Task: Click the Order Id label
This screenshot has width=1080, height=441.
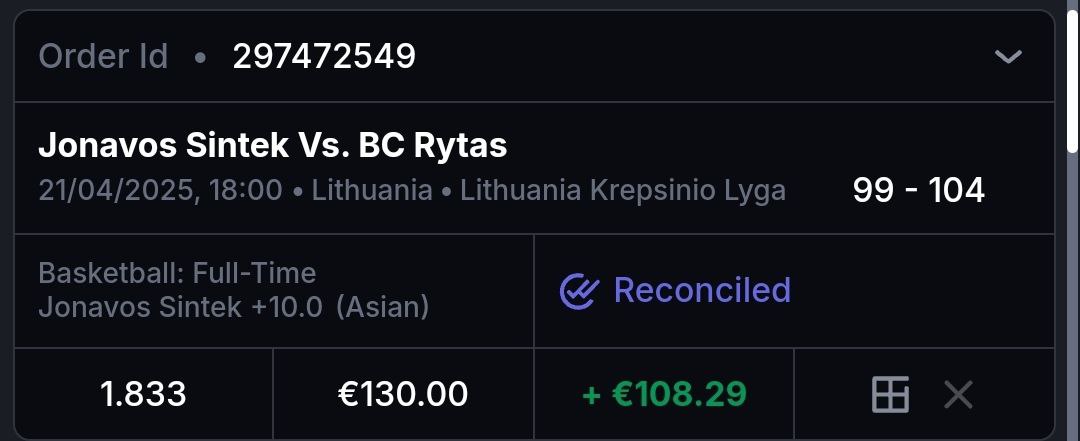Action: [103, 57]
